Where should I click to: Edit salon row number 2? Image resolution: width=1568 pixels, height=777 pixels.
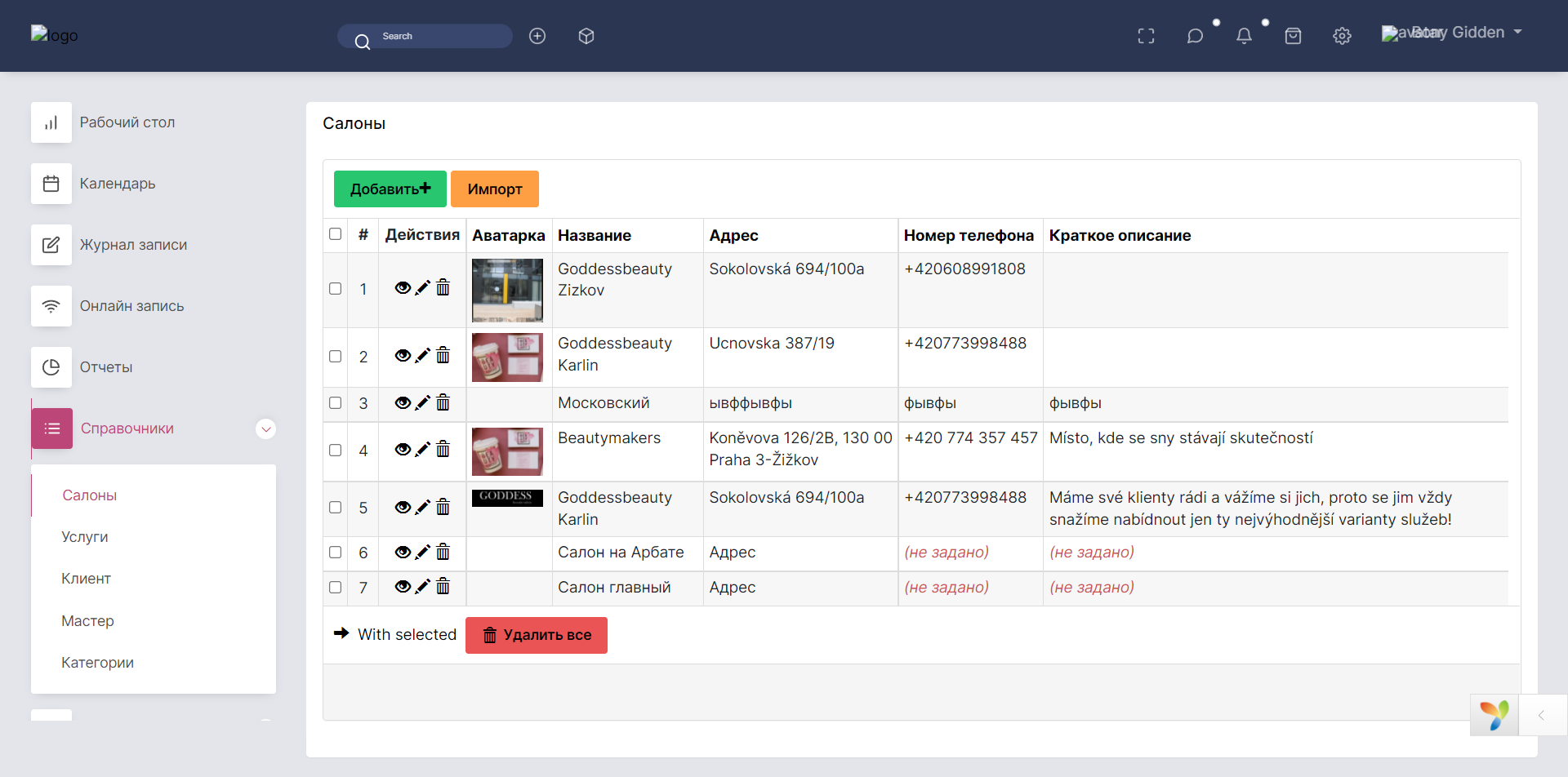coord(422,356)
